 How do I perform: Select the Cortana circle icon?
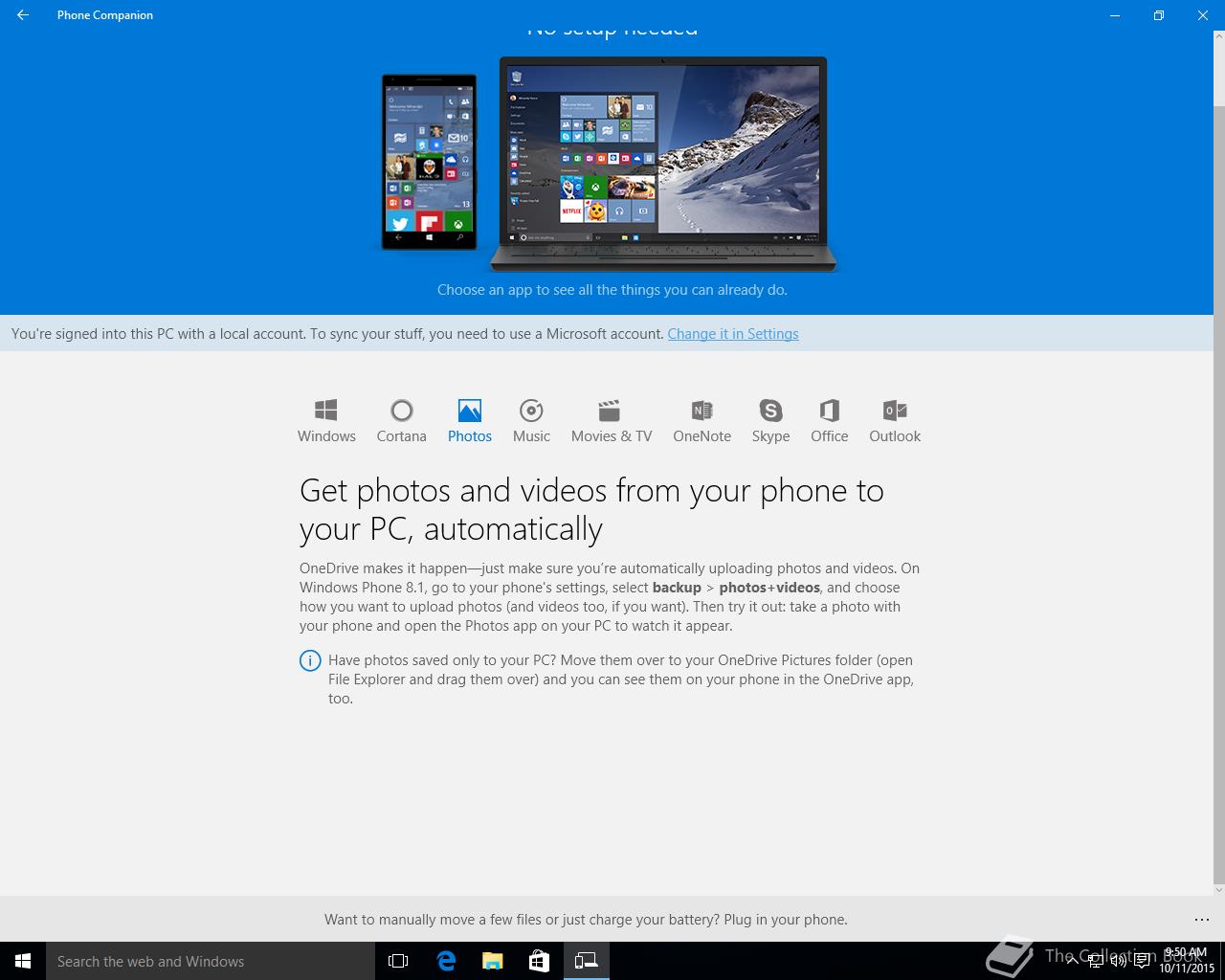pyautogui.click(x=401, y=411)
